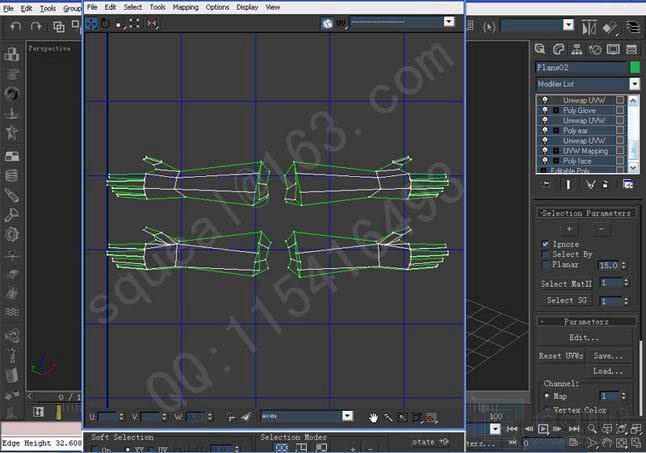
Task: Toggle the Show Map checker icon
Action: [327, 23]
